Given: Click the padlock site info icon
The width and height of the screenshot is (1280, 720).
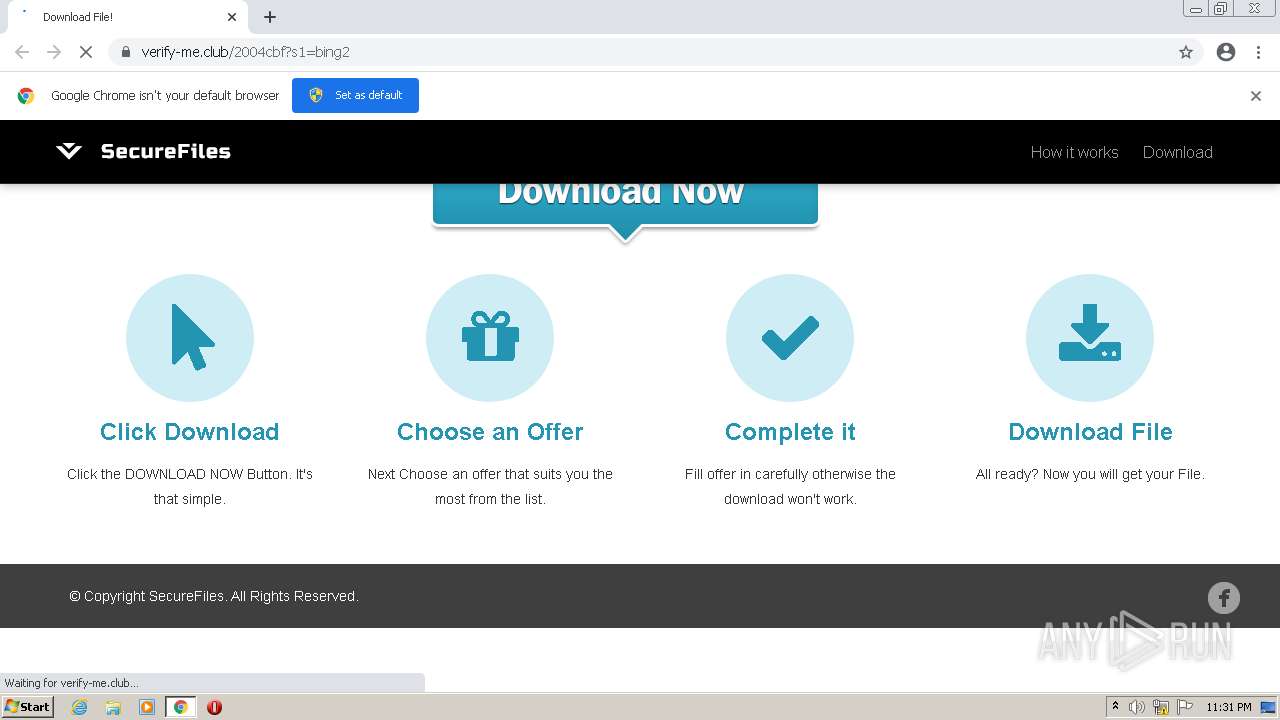Looking at the screenshot, I should [125, 52].
